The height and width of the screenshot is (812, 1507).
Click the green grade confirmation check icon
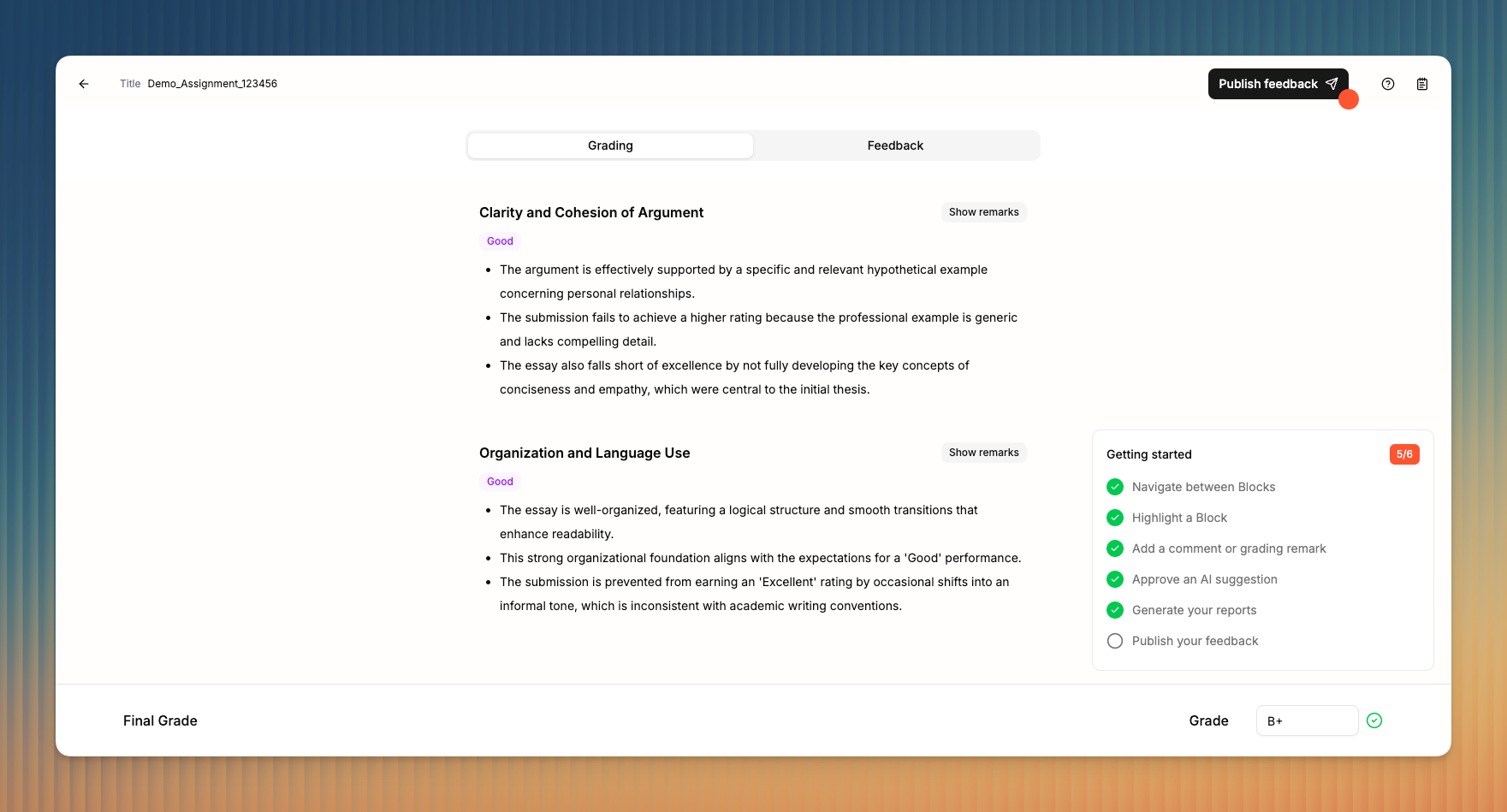(x=1374, y=720)
